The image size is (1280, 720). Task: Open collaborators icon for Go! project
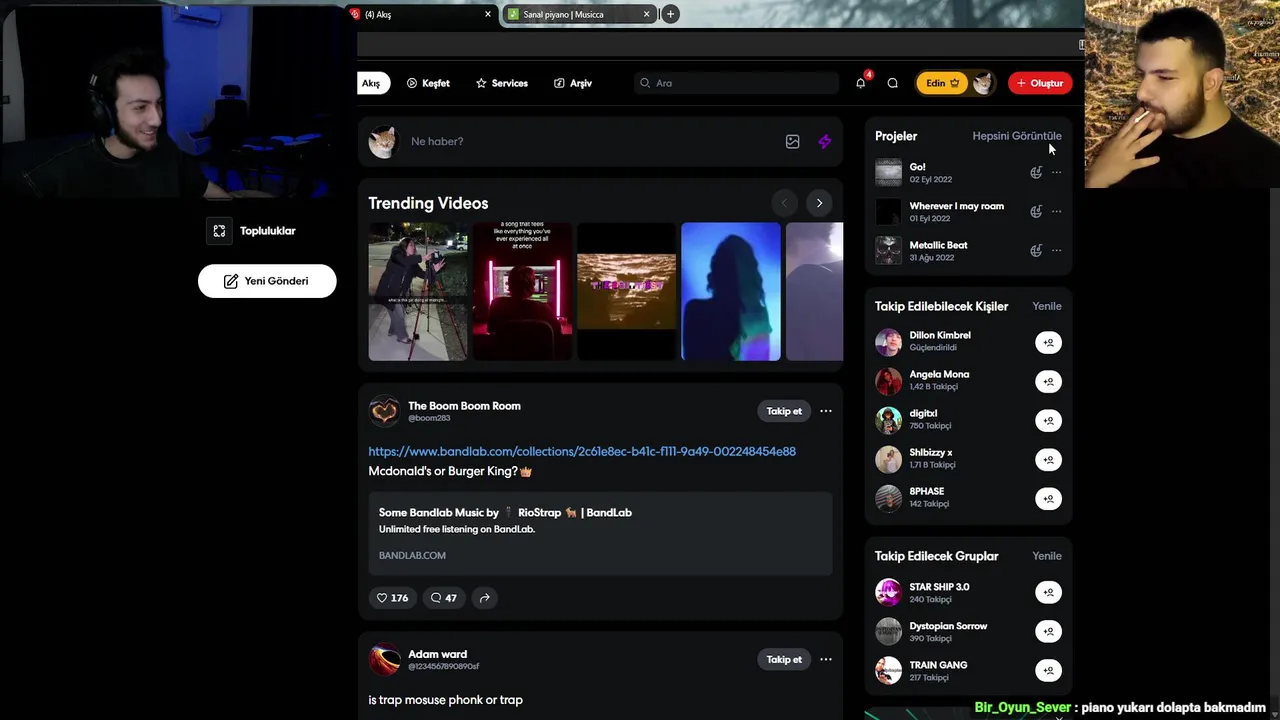(1036, 172)
